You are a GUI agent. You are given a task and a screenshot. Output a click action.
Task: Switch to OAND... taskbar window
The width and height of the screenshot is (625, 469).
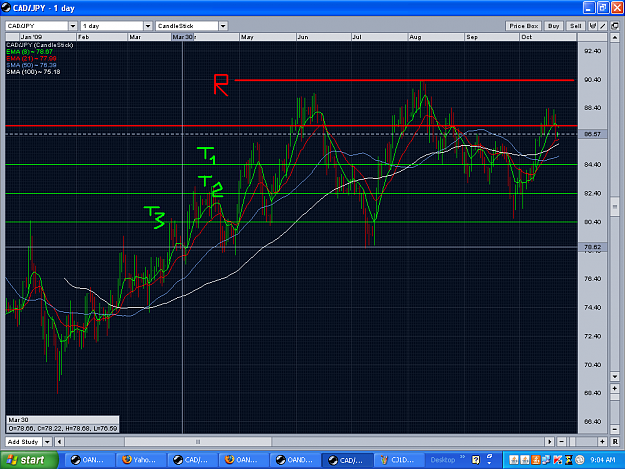click(295, 460)
